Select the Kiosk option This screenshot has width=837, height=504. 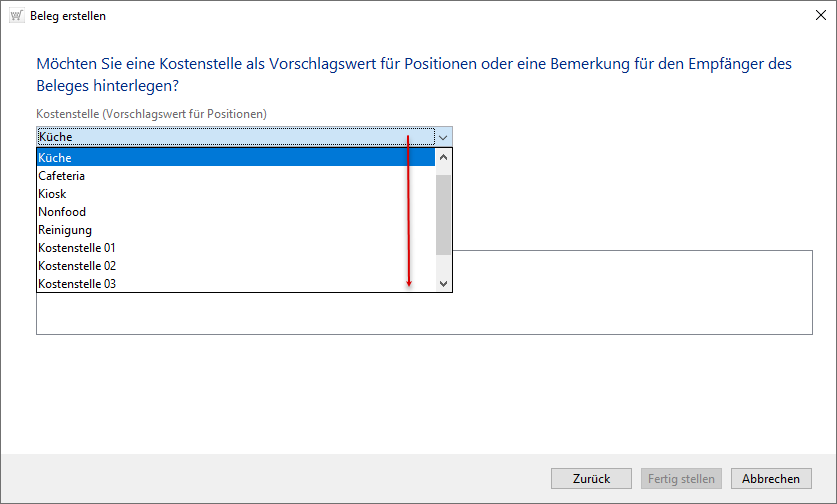point(235,194)
